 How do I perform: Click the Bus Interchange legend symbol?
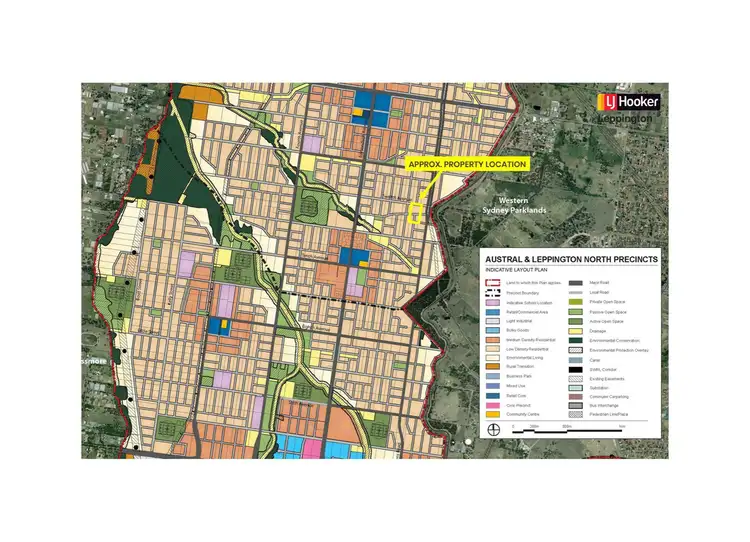576,404
